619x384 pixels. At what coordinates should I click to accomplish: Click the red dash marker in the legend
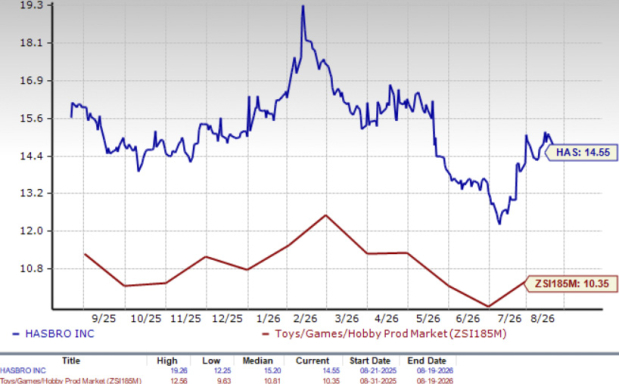point(266,334)
